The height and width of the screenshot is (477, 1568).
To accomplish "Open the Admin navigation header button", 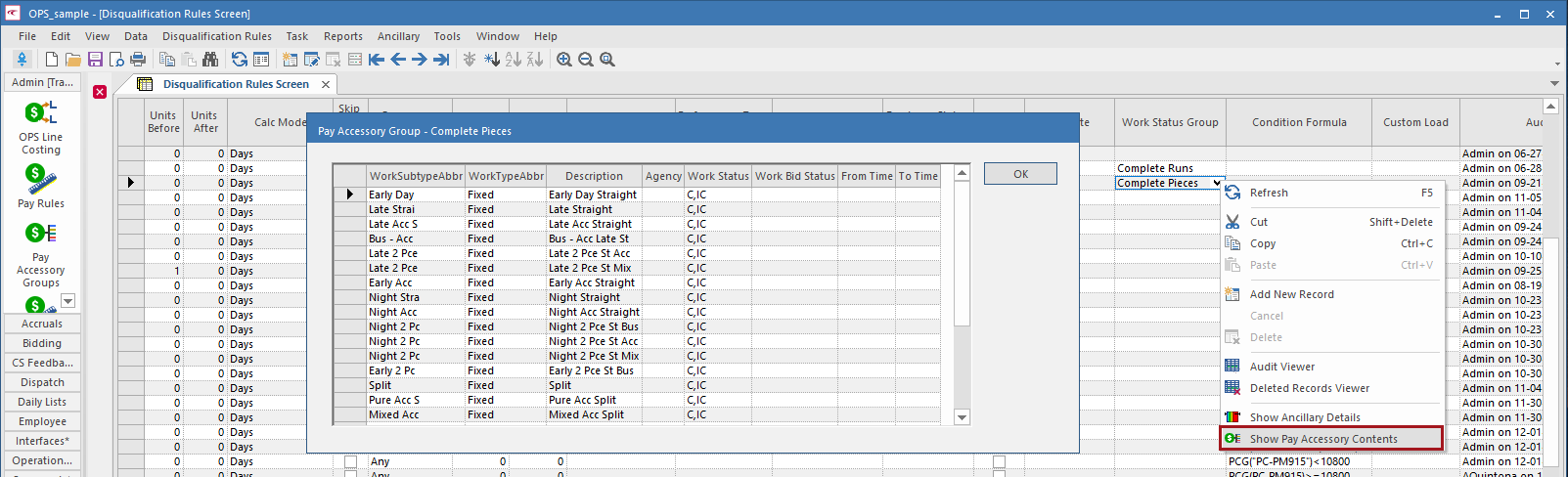I will click(42, 82).
